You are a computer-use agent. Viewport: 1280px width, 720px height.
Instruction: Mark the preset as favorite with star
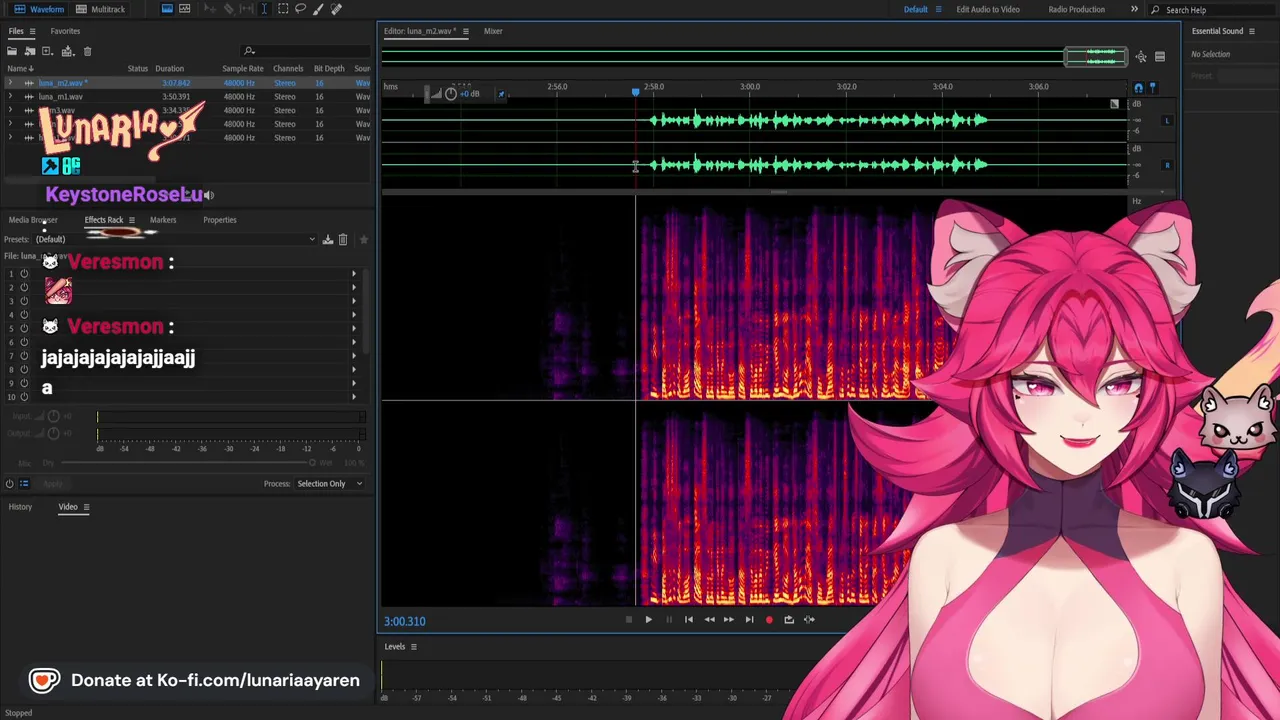(363, 239)
